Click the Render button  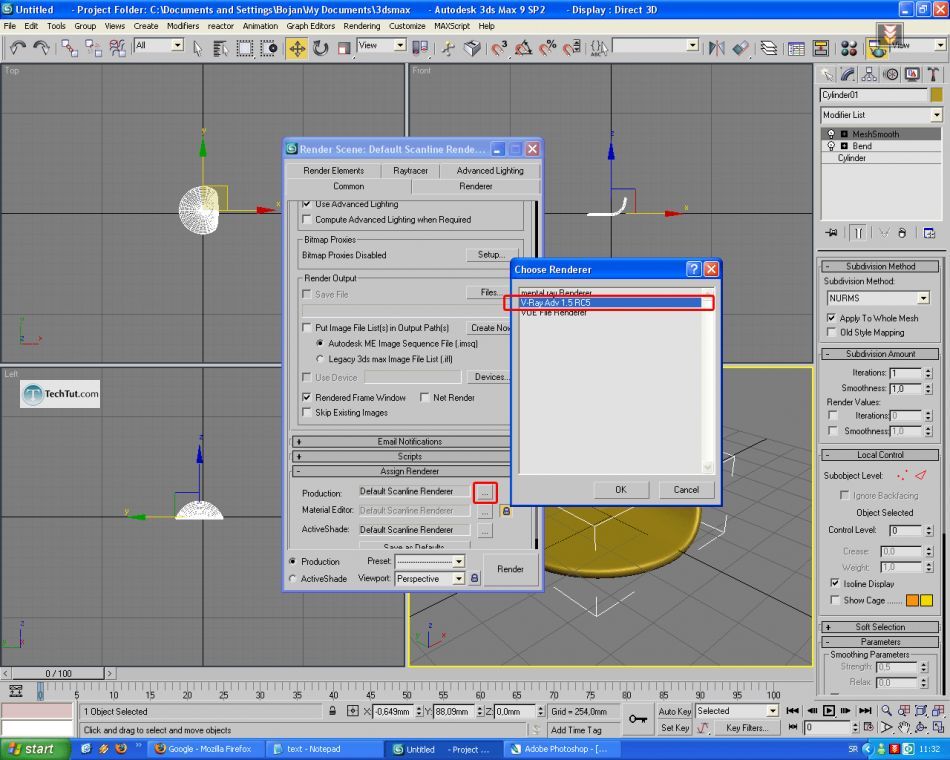(x=510, y=569)
